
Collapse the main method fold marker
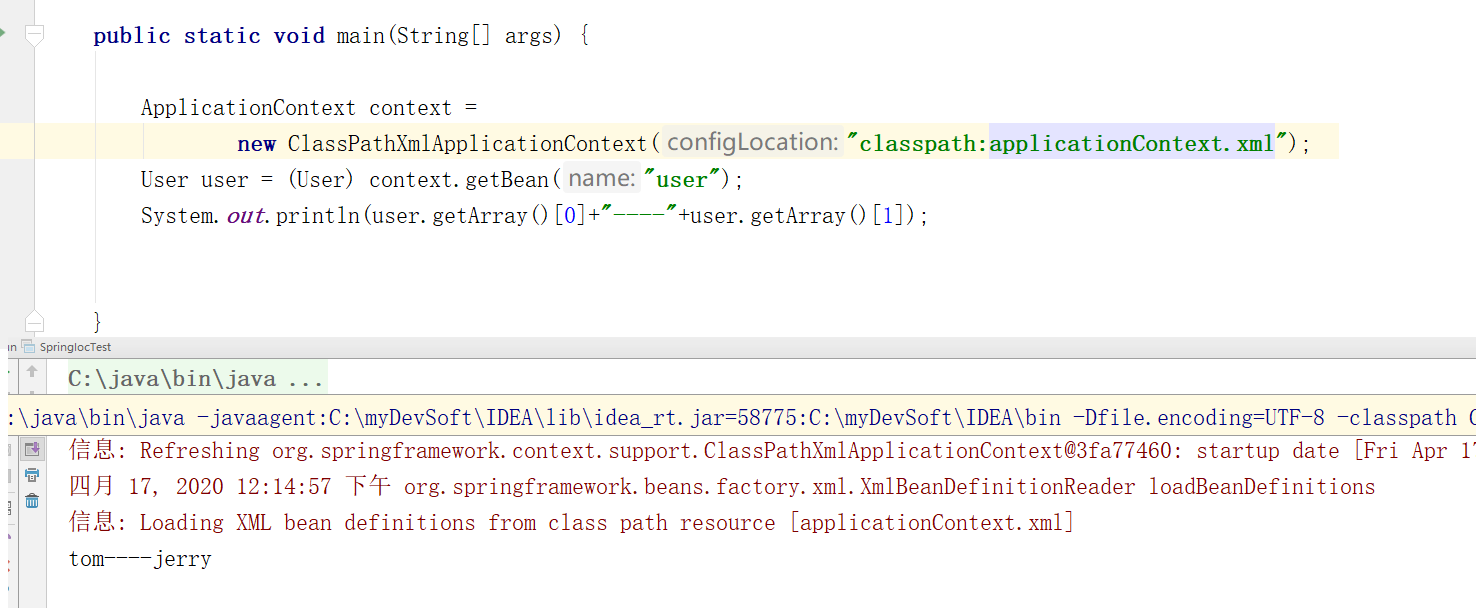[34, 36]
